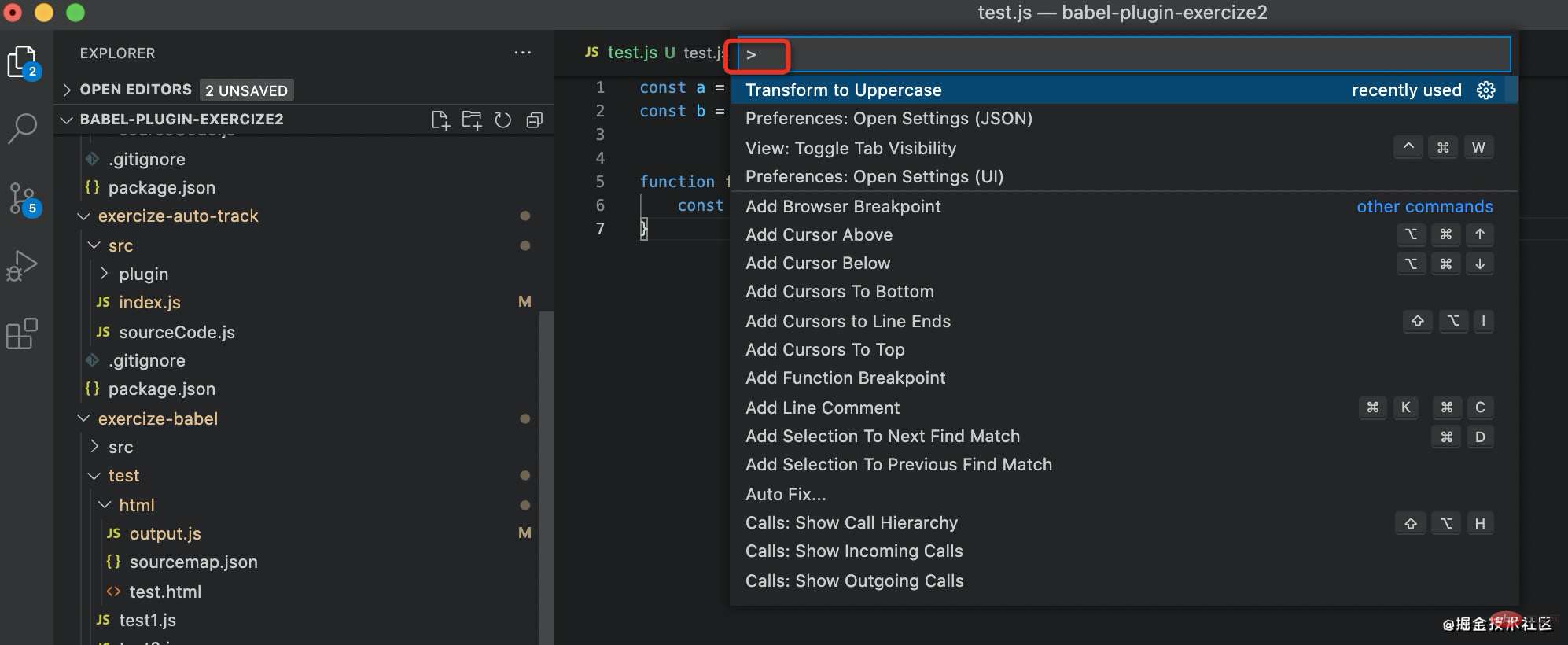Open Explorer more actions ellipsis menu
The image size is (1568, 645).
(522, 53)
